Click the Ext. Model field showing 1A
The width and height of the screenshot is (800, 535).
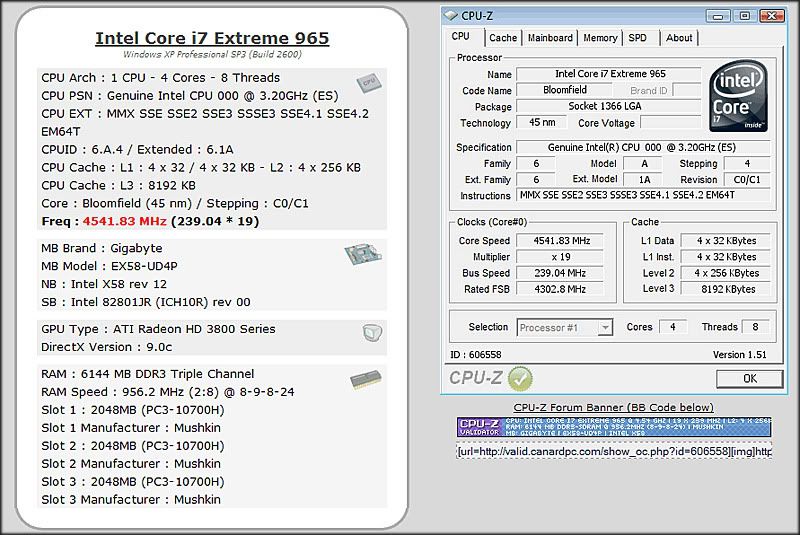644,180
